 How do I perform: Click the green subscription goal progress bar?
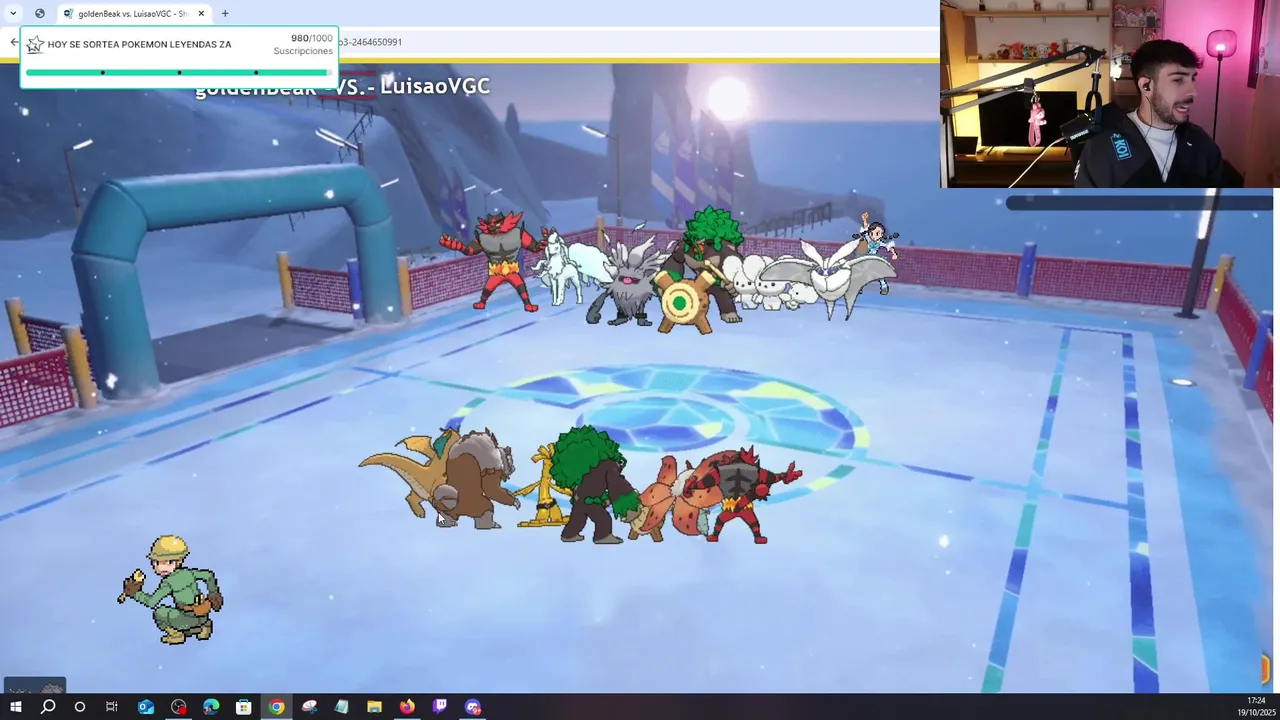(178, 72)
